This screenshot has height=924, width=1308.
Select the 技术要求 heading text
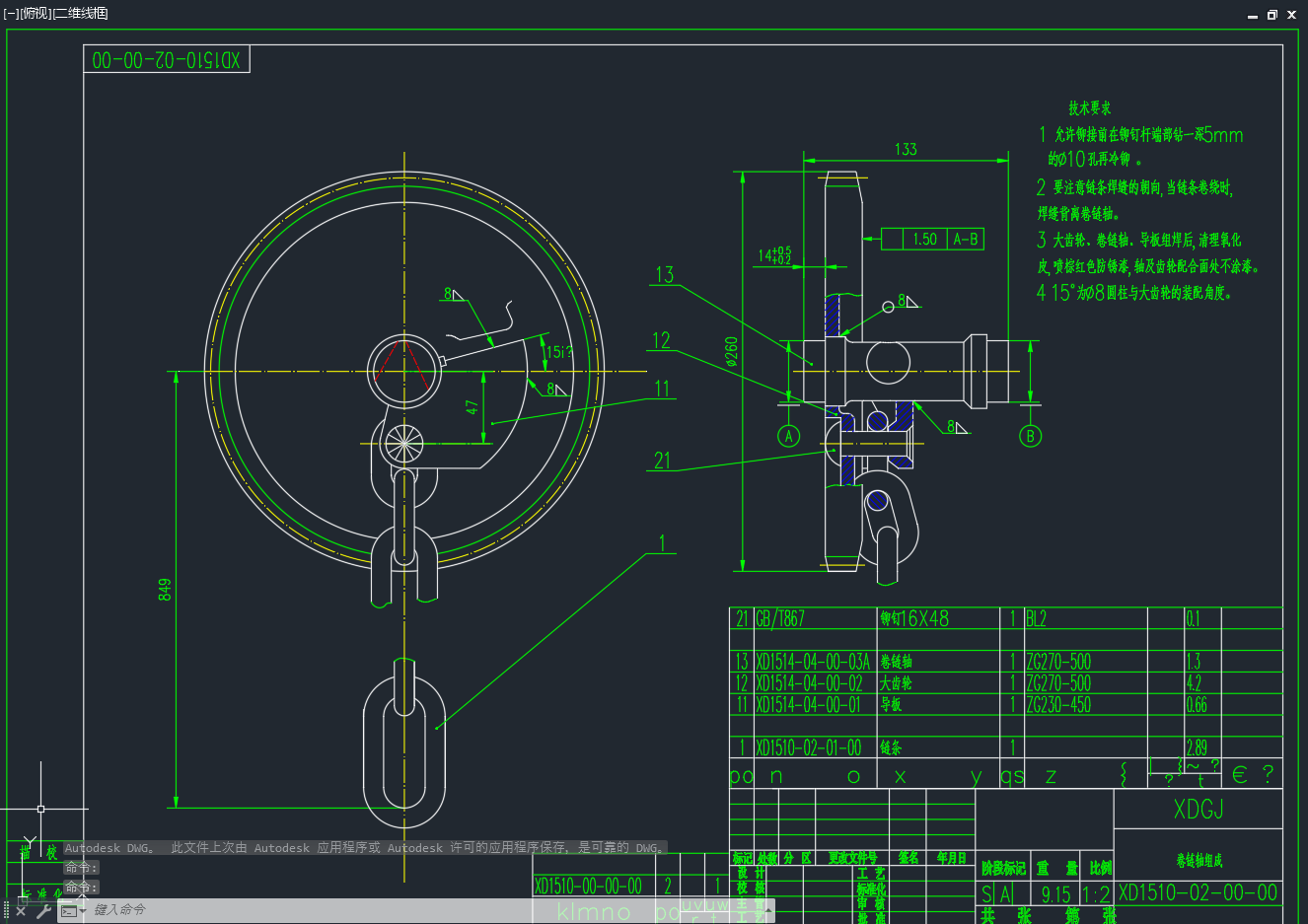pos(1089,107)
